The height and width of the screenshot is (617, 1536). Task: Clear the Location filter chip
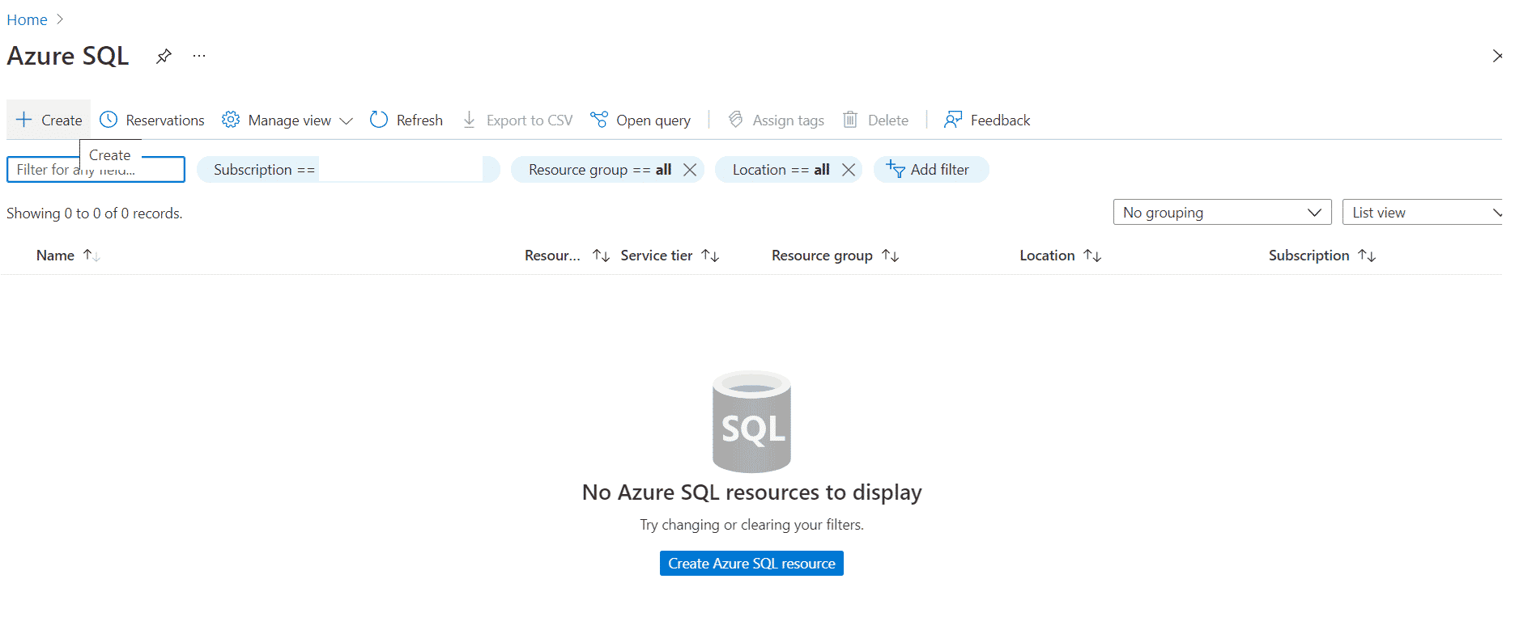click(x=849, y=169)
